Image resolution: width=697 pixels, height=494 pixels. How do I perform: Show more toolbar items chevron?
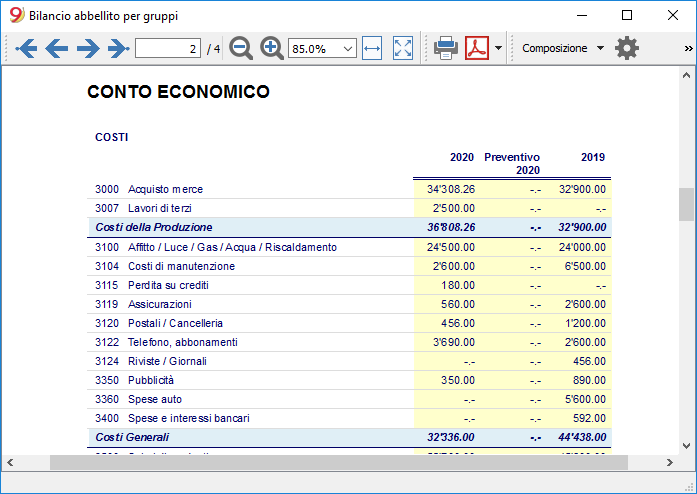[688, 48]
